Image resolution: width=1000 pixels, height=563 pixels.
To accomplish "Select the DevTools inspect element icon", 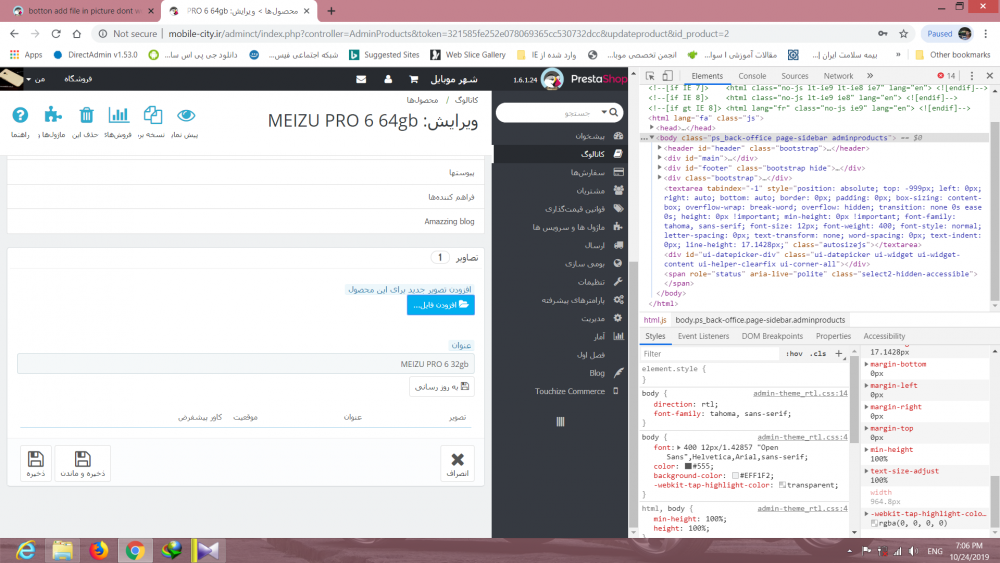I will tap(650, 76).
